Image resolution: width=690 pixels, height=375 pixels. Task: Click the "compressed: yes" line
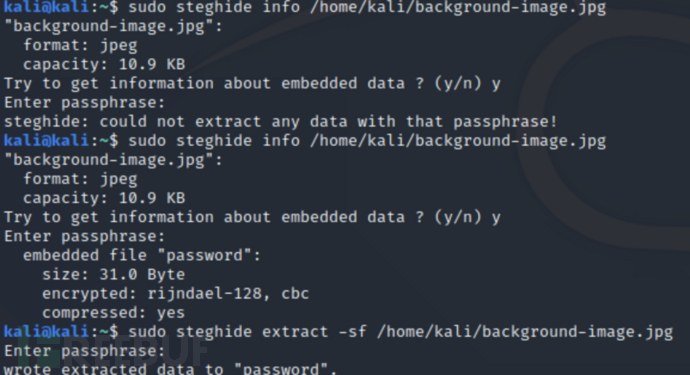tap(114, 313)
